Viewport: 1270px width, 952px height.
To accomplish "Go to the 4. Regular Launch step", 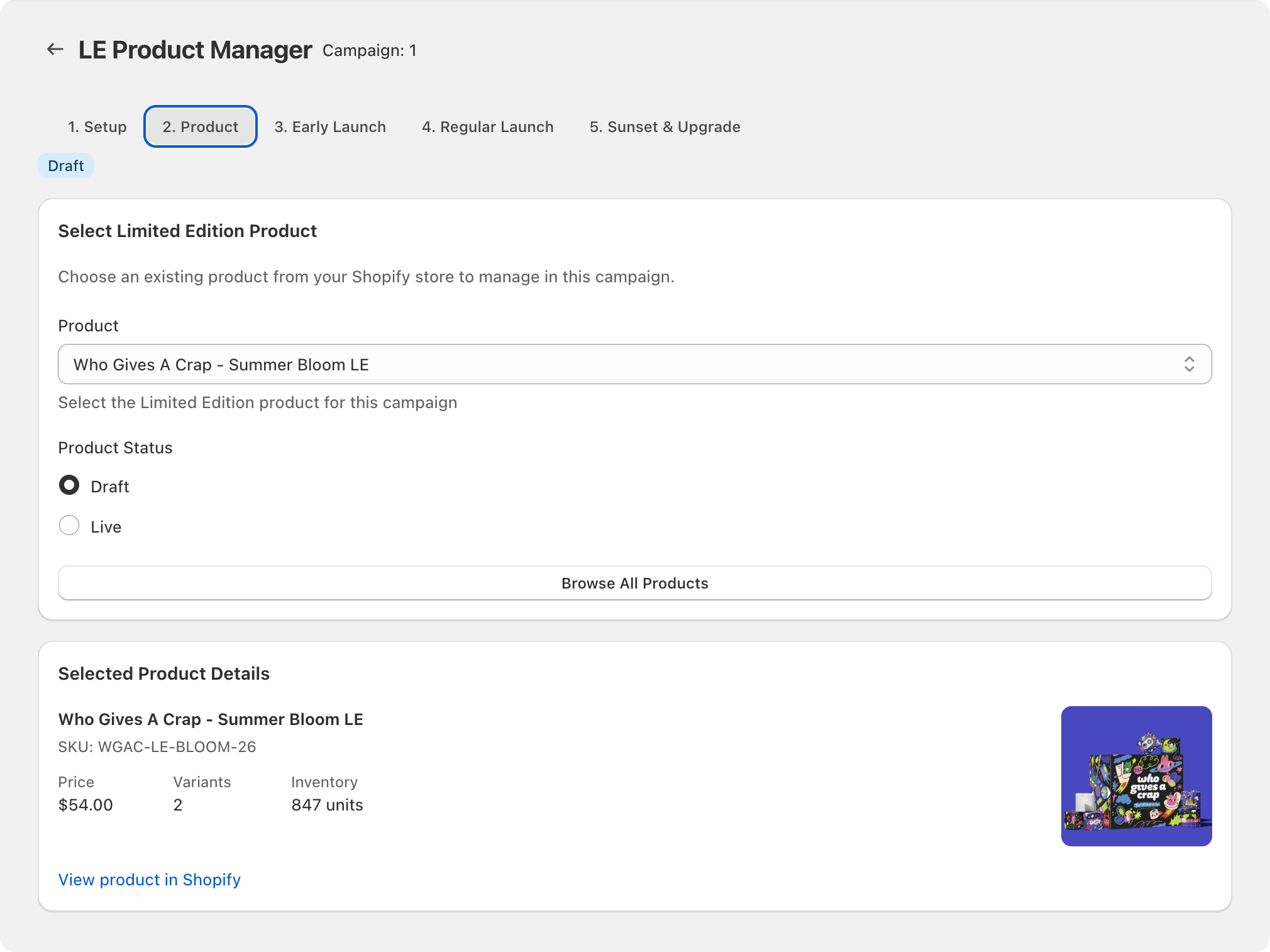I will pos(488,126).
